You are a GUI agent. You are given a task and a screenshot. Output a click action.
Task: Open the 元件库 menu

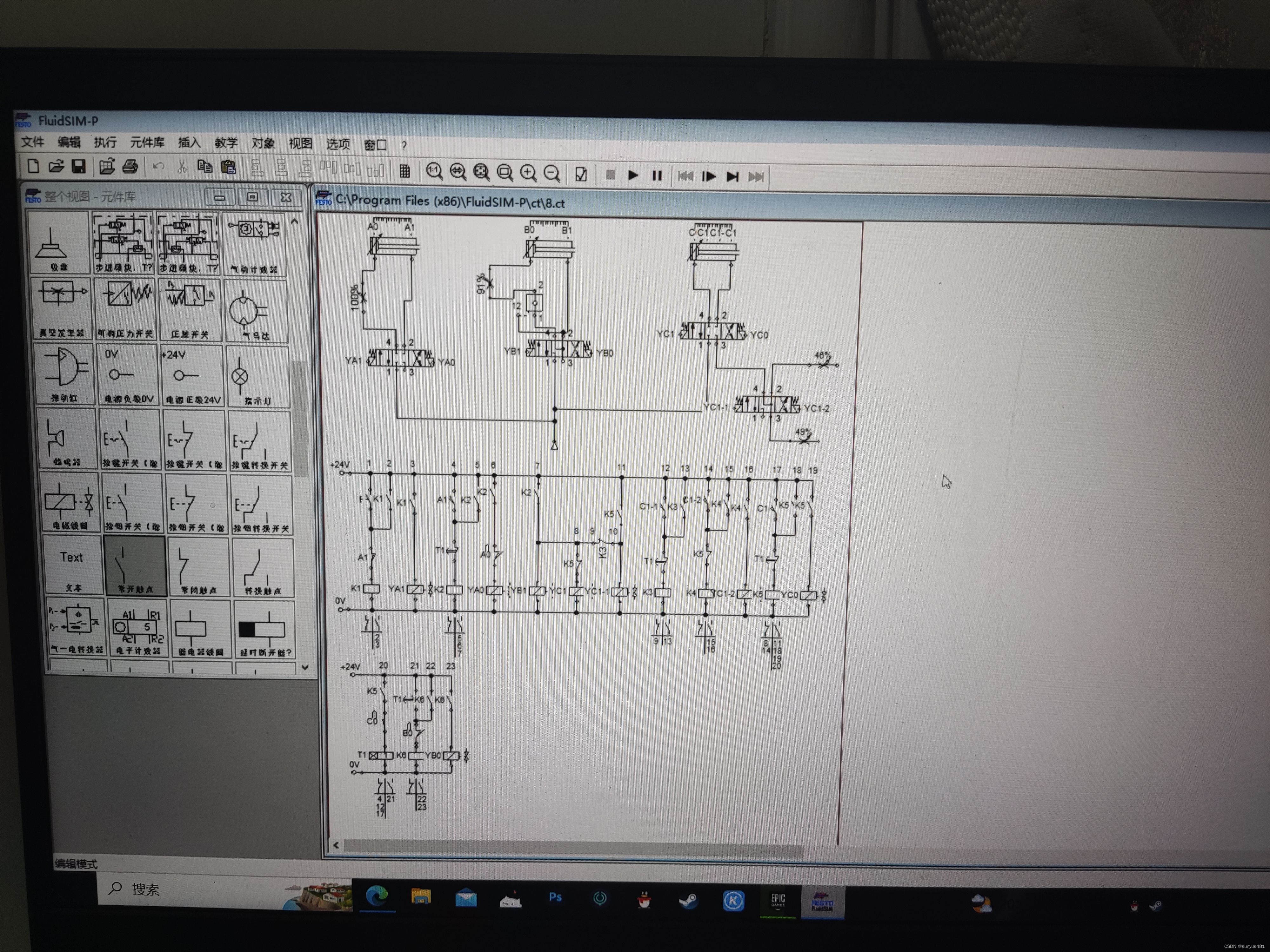tap(147, 142)
